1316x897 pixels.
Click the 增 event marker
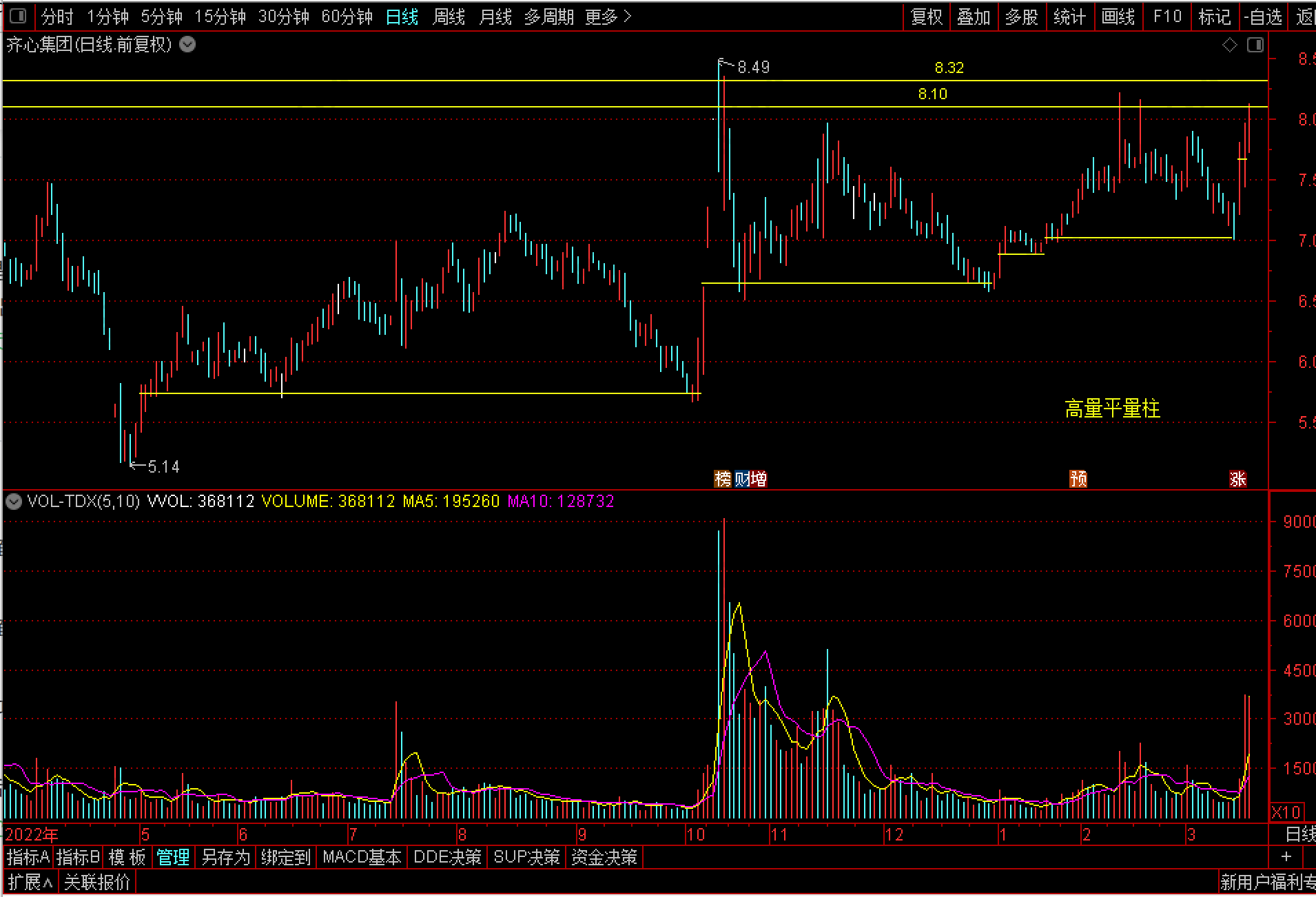click(759, 479)
